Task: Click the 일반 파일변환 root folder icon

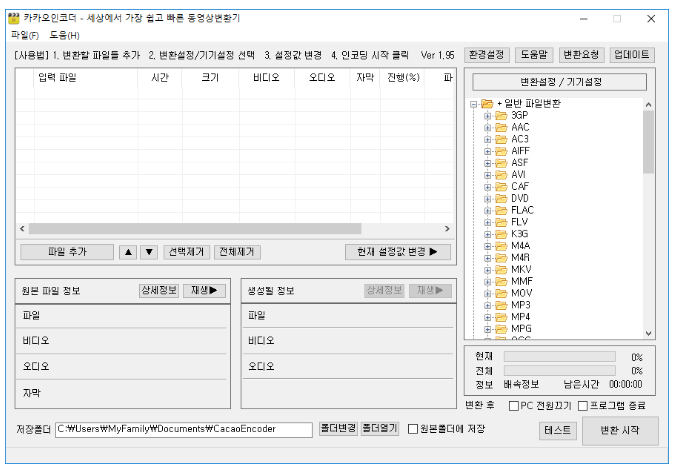Action: pos(487,103)
